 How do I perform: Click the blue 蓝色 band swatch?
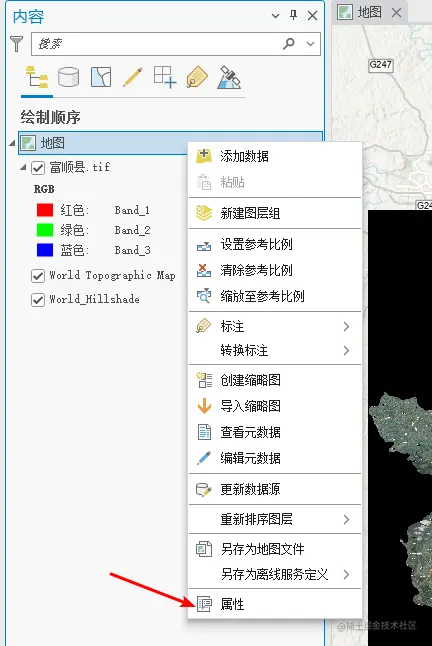45,250
